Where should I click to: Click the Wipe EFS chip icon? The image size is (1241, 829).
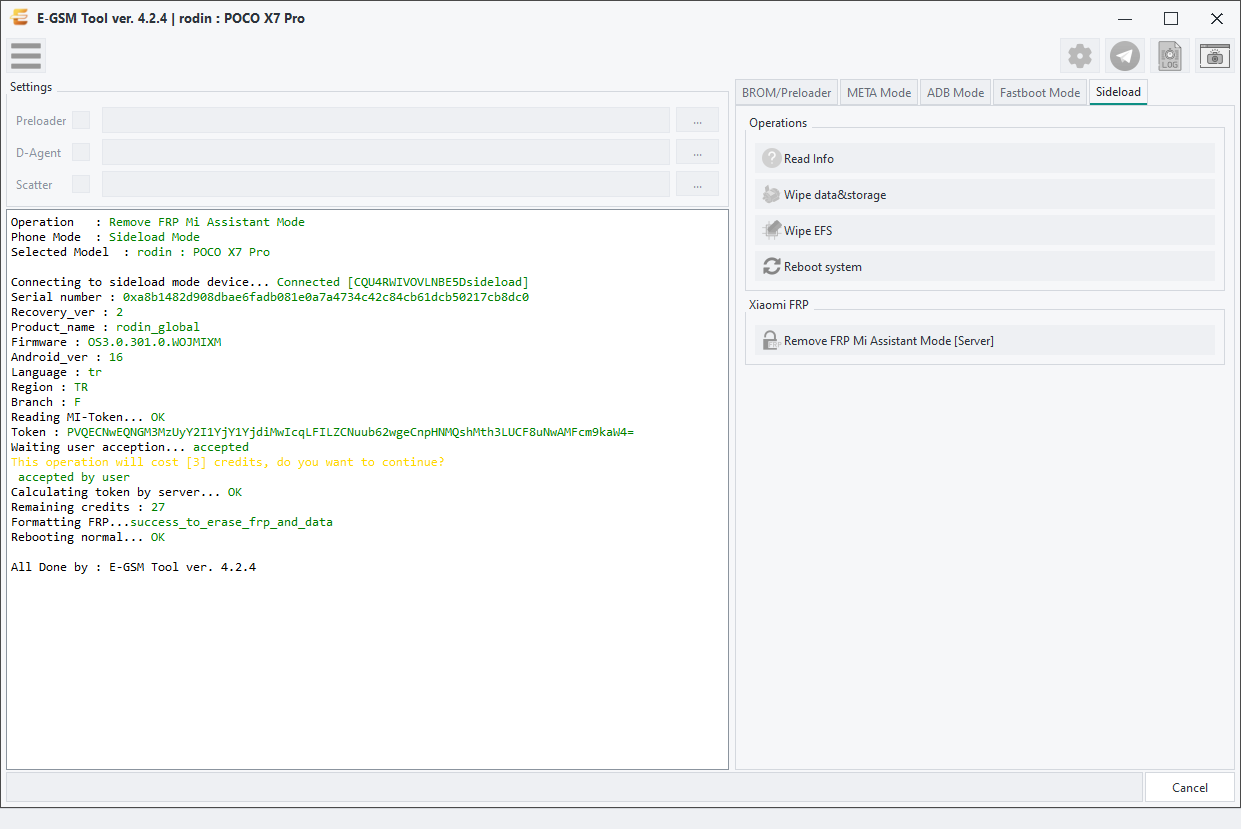pos(771,230)
